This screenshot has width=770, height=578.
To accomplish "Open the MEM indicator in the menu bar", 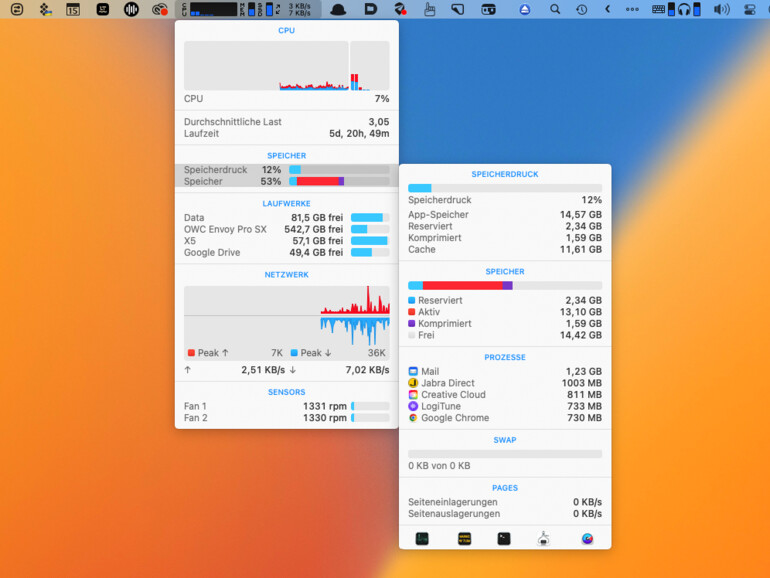I will (x=248, y=9).
